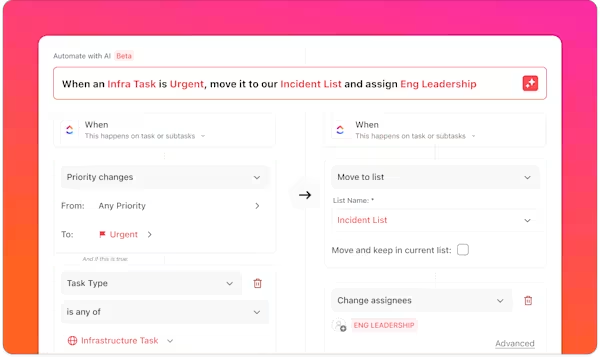This screenshot has width=600, height=360.
Task: Open the Move to list action dropdown
Action: [x=435, y=177]
